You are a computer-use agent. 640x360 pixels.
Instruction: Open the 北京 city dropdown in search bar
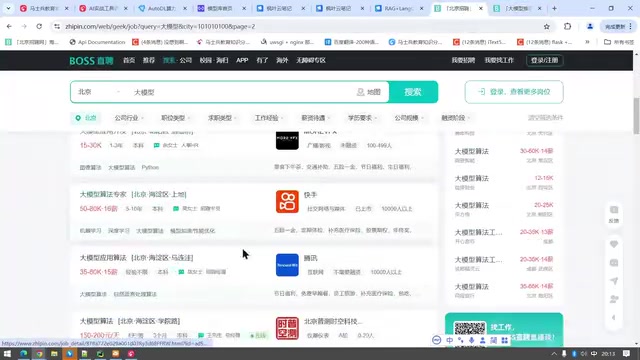coord(99,92)
